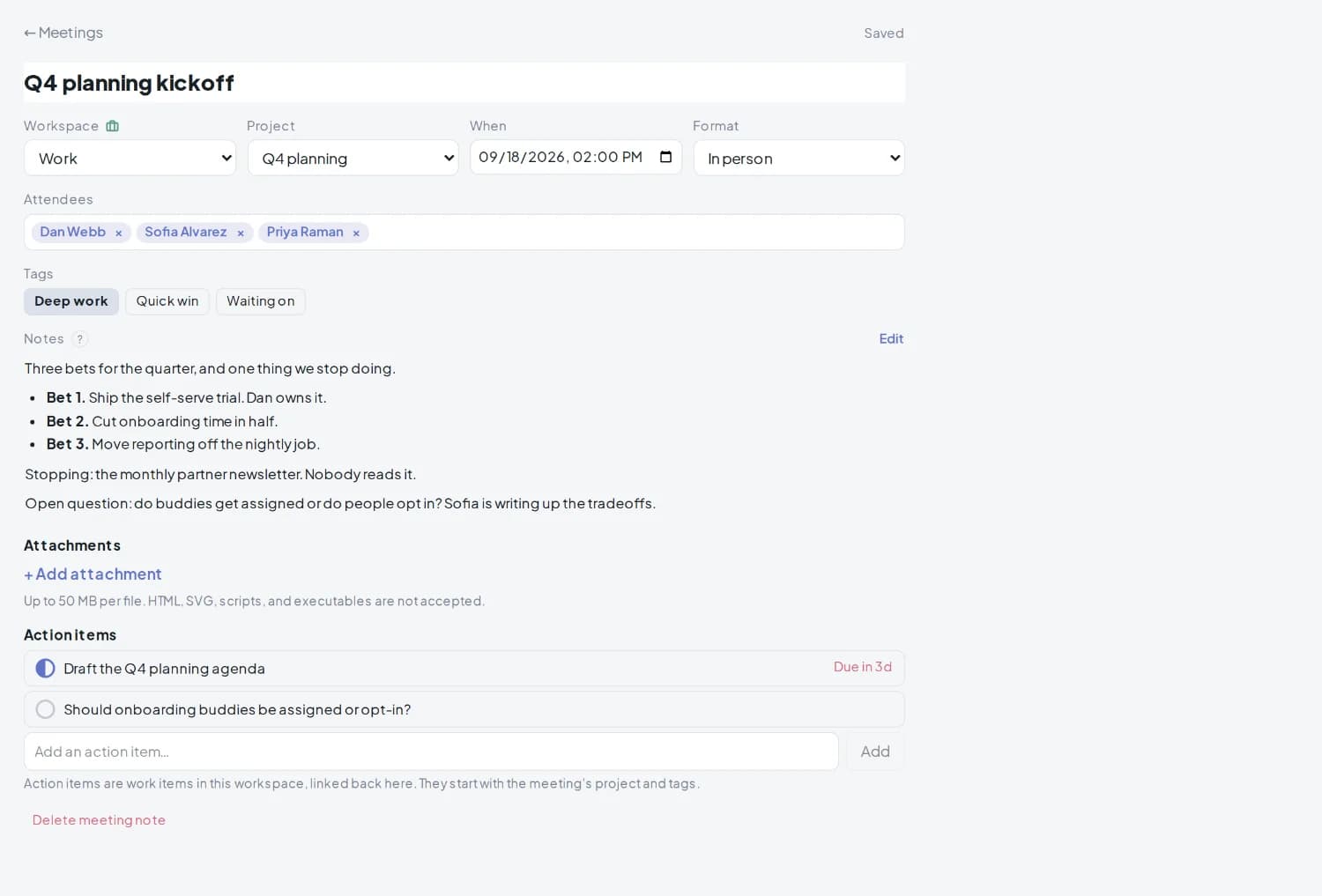Remove attendee Sofia Alvarez
The image size is (1322, 896).
pos(240,233)
